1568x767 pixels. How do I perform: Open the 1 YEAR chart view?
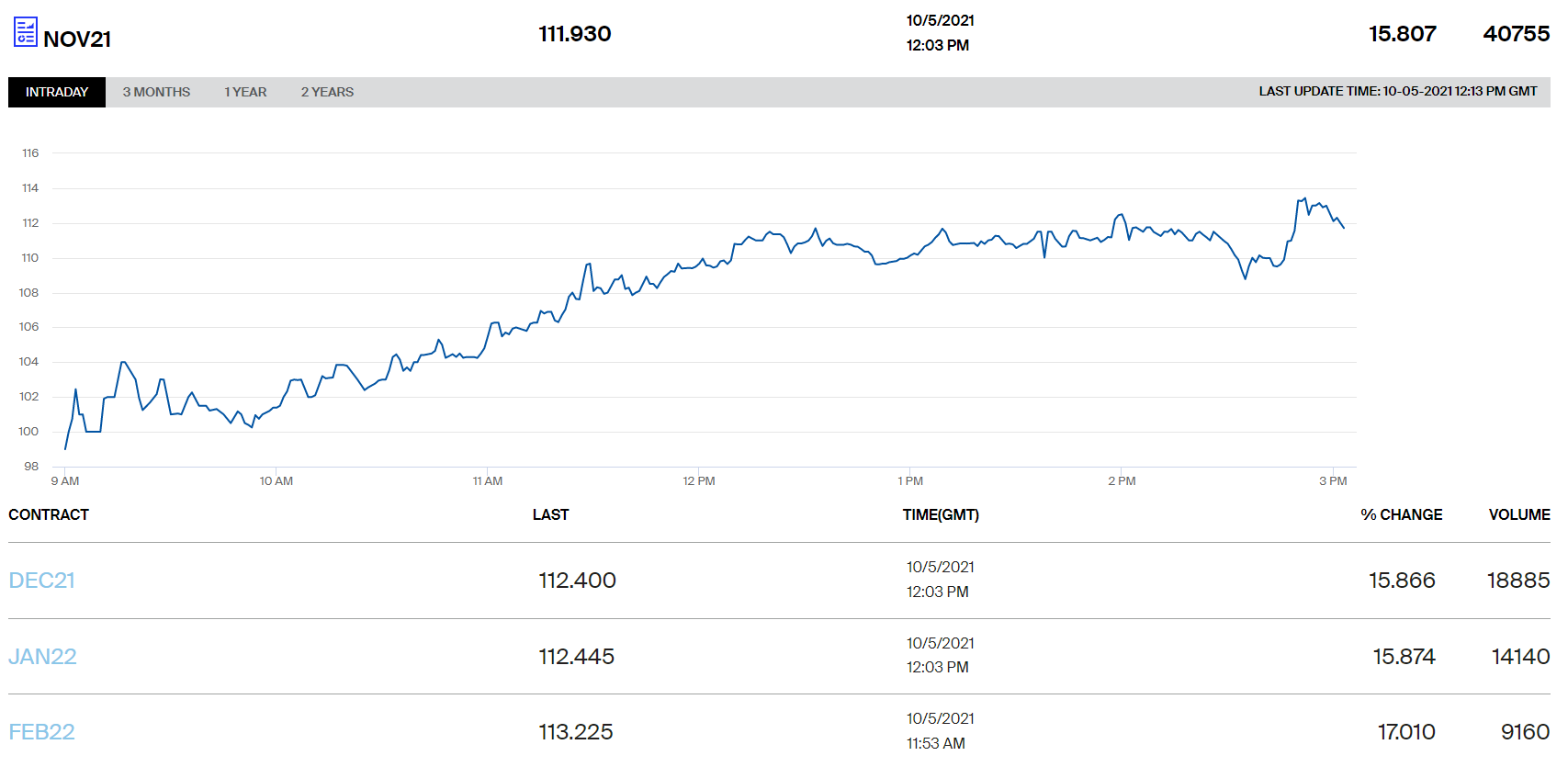click(x=245, y=92)
